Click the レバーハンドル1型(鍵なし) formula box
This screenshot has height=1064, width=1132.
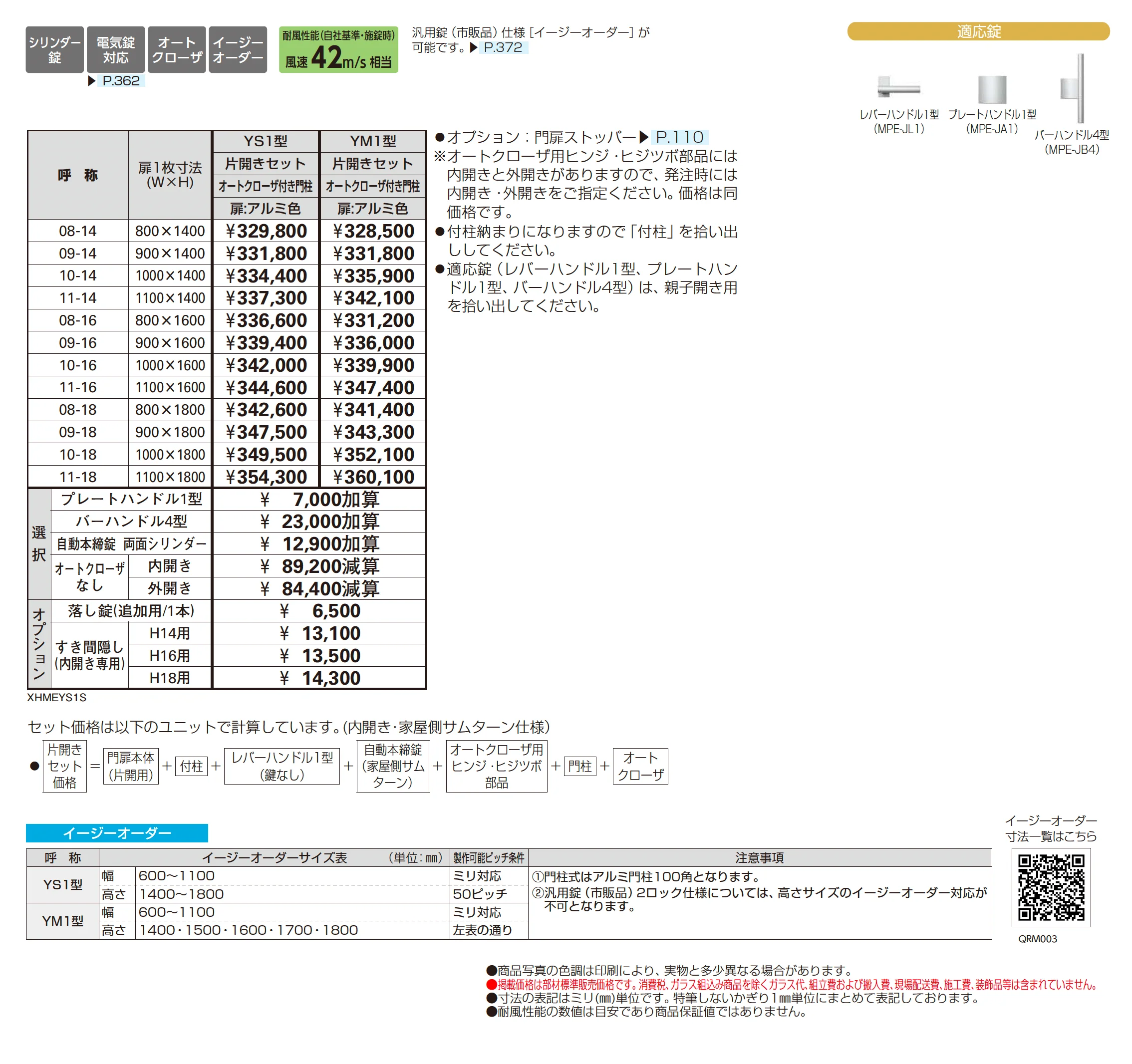pyautogui.click(x=282, y=766)
